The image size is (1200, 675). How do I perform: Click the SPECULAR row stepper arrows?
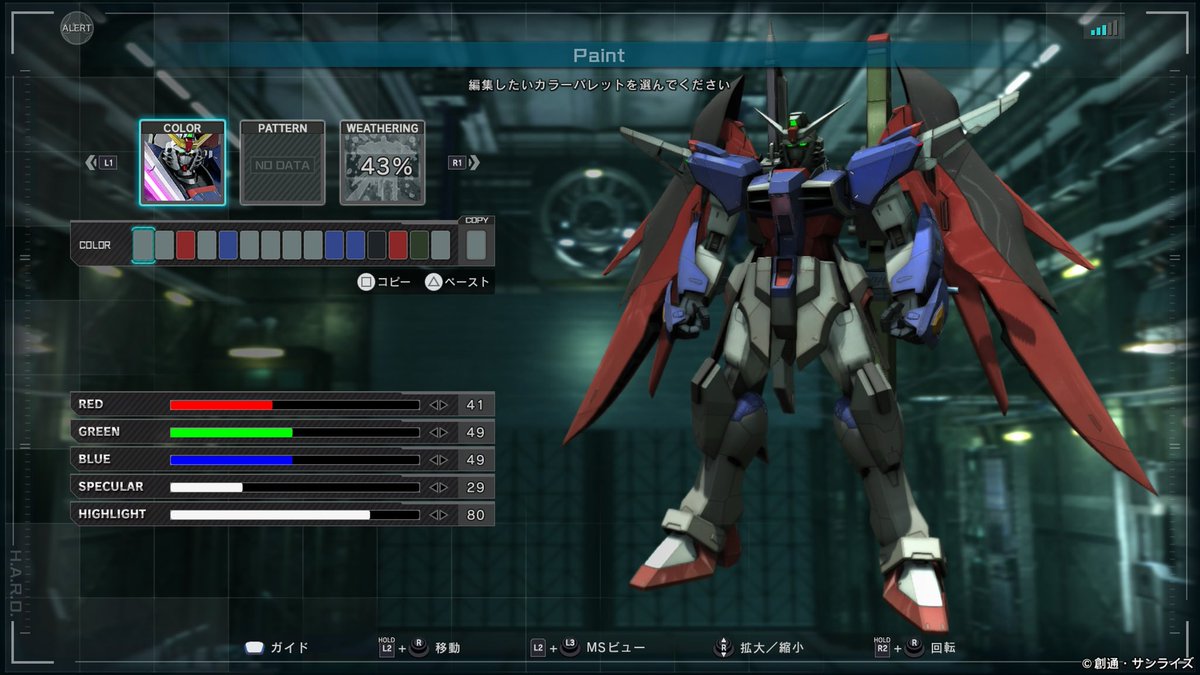[438, 487]
